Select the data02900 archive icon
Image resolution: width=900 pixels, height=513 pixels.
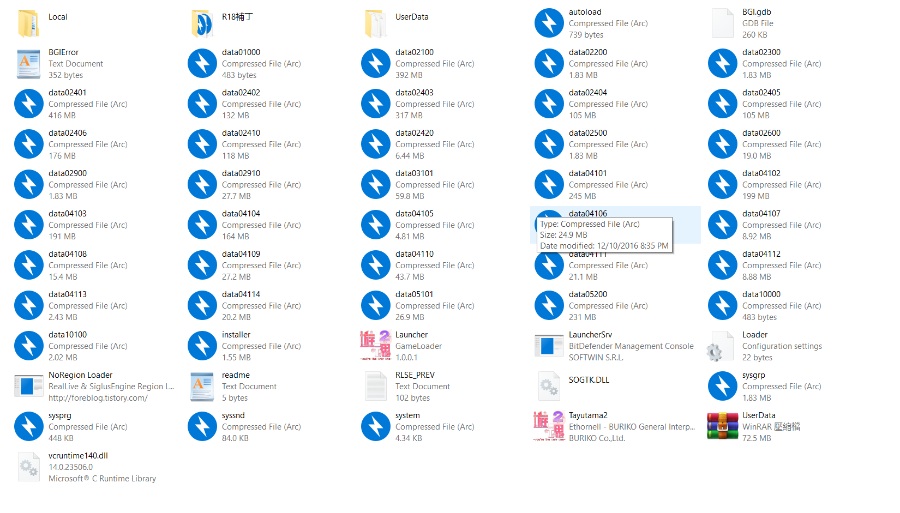point(29,184)
